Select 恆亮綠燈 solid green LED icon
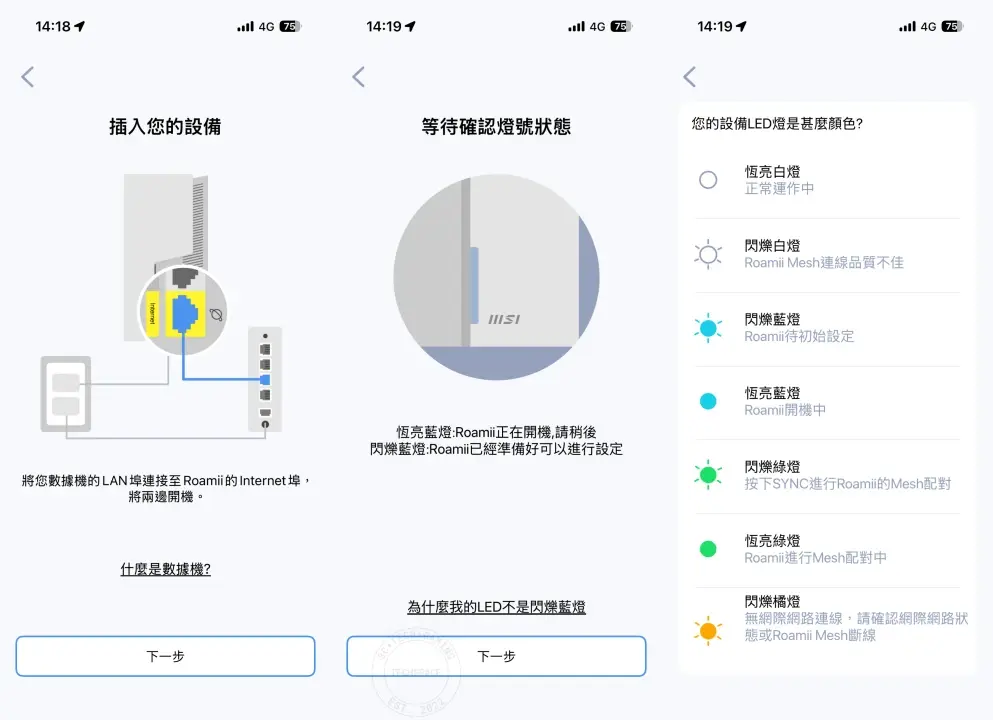The height and width of the screenshot is (720, 993). [708, 548]
